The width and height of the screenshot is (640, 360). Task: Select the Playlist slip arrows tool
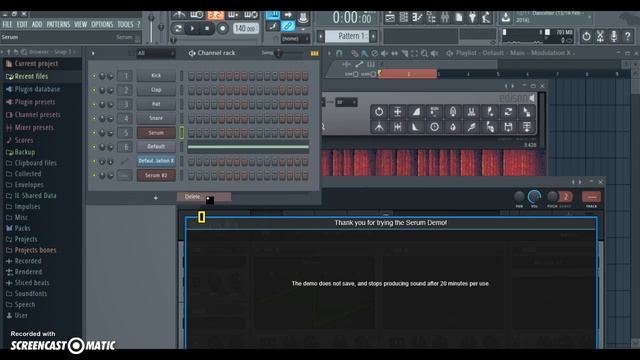pyautogui.click(x=394, y=53)
